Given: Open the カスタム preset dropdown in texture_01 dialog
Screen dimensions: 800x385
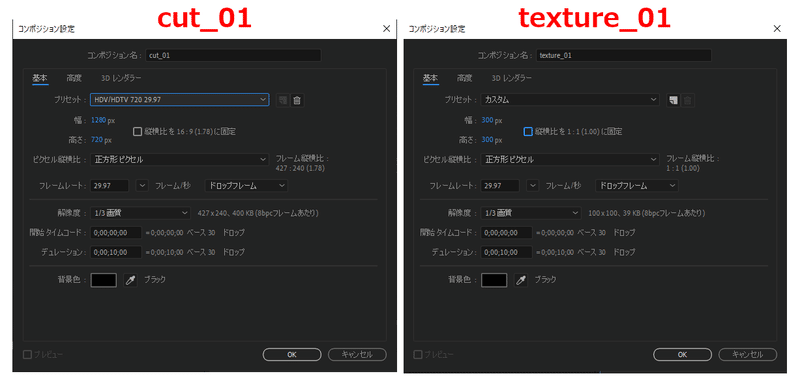Looking at the screenshot, I should click(570, 100).
